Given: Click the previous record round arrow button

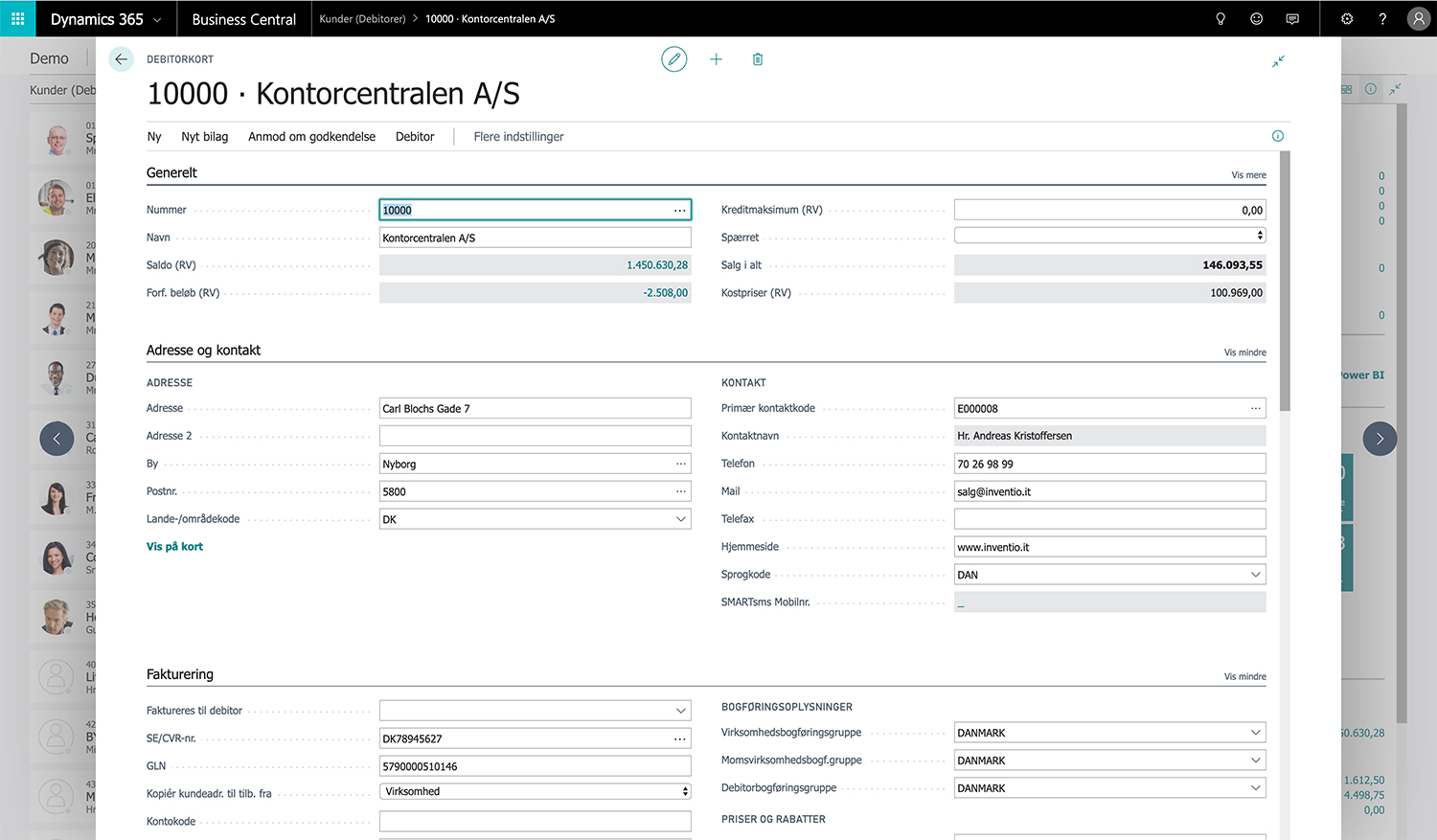Looking at the screenshot, I should tap(57, 439).
